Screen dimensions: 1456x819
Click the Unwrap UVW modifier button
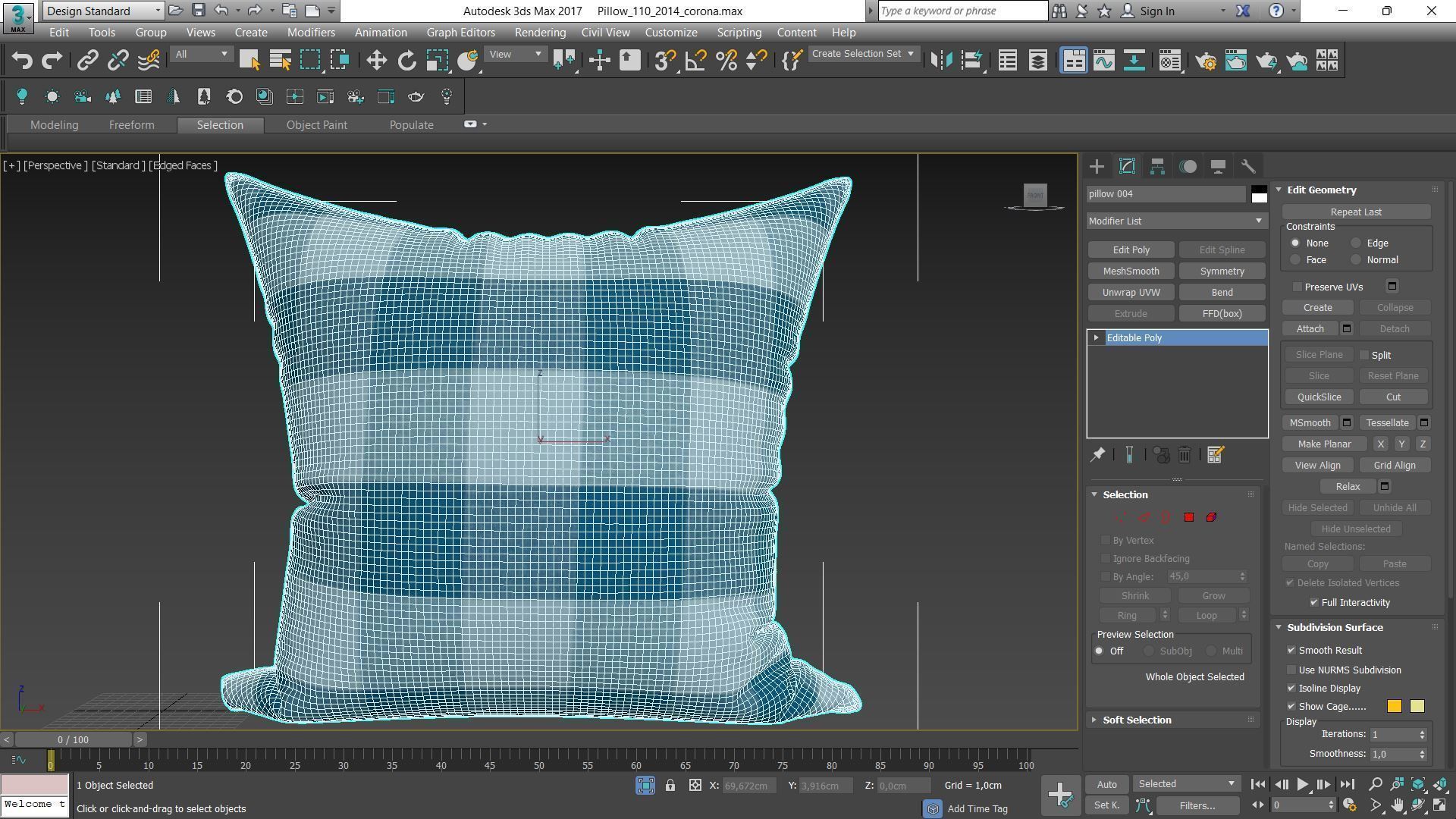click(1131, 293)
